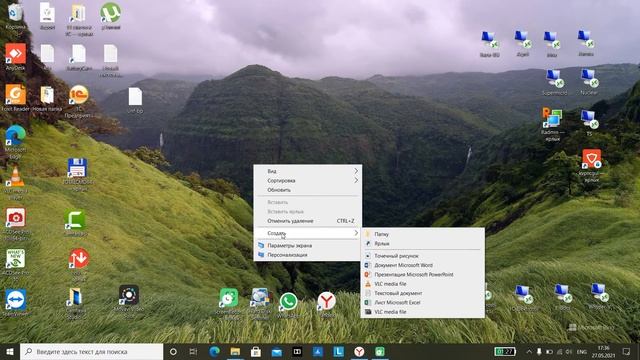
Task: Open Персонализация from context menu
Action: (x=307, y=255)
